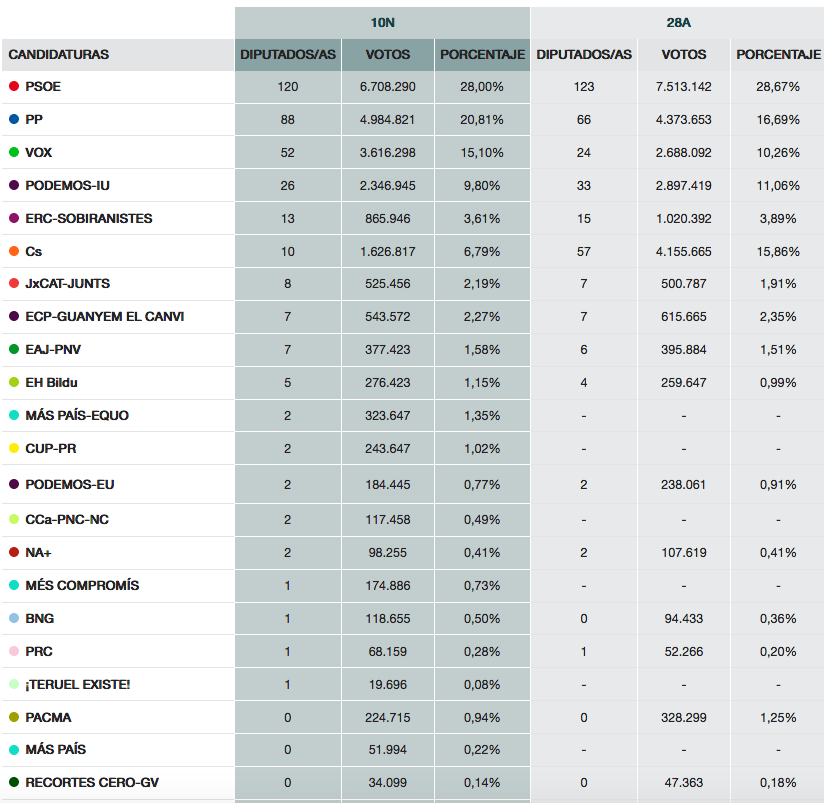Click the PODEMOS-IU candidature name
Screen dimensions: 824x803
pyautogui.click(x=67, y=186)
